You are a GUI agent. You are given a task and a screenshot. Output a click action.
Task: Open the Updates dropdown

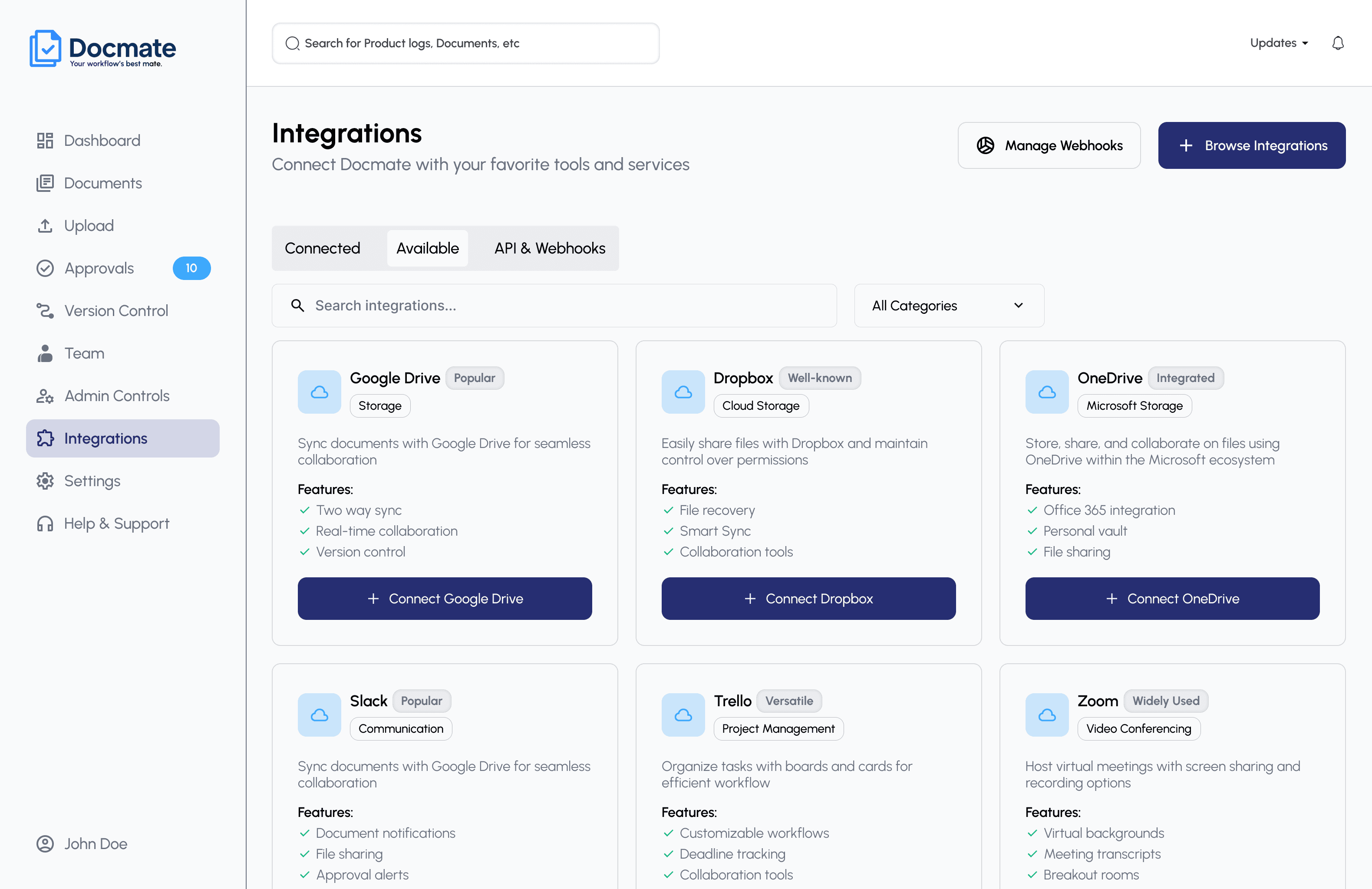point(1279,43)
